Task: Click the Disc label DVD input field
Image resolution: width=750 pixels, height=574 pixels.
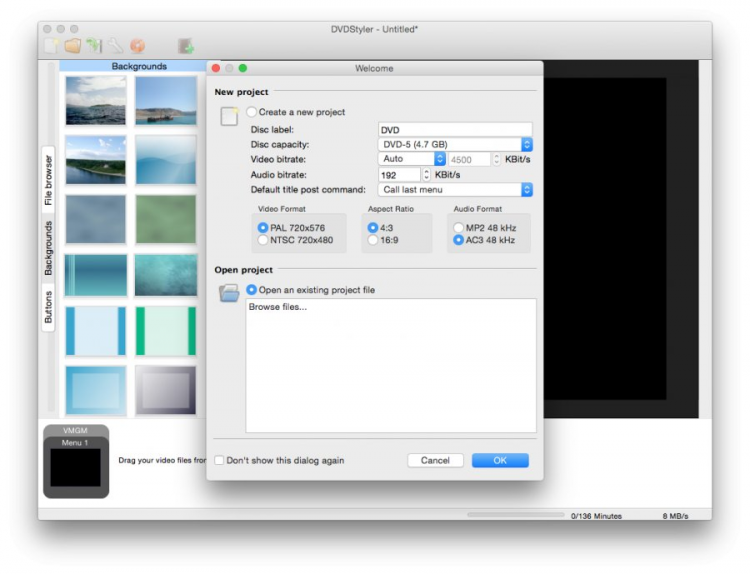Action: 455,130
